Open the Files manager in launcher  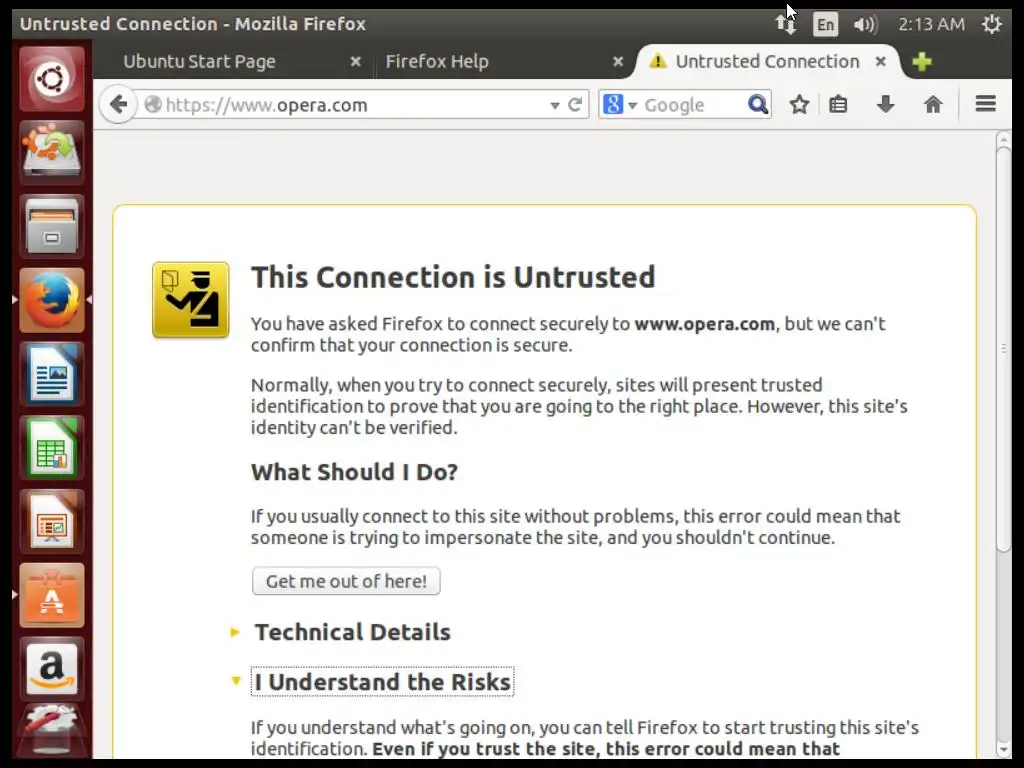pyautogui.click(x=52, y=227)
